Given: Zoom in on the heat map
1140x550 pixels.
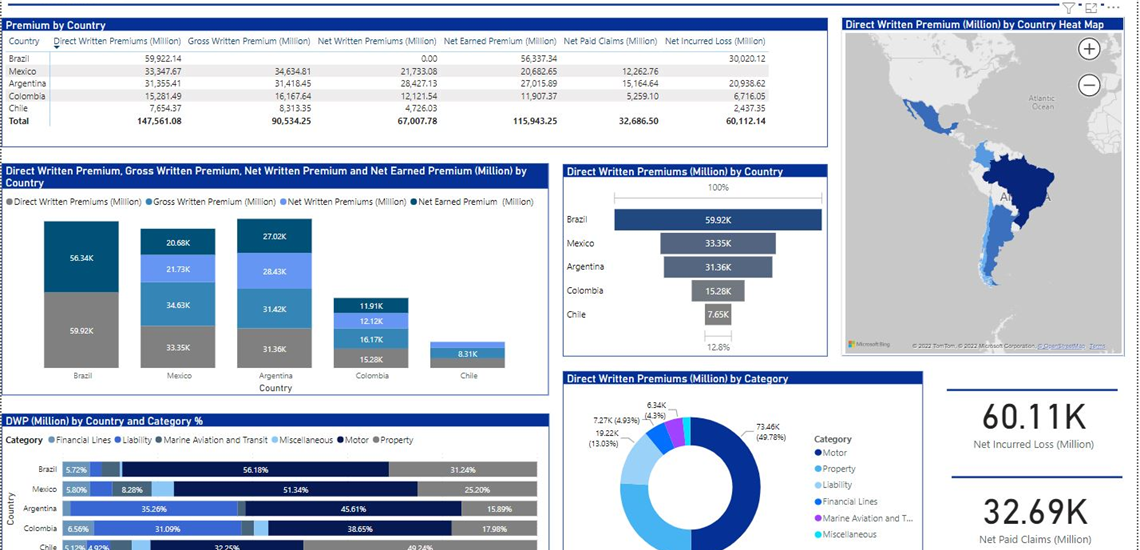Looking at the screenshot, I should click(x=1089, y=49).
